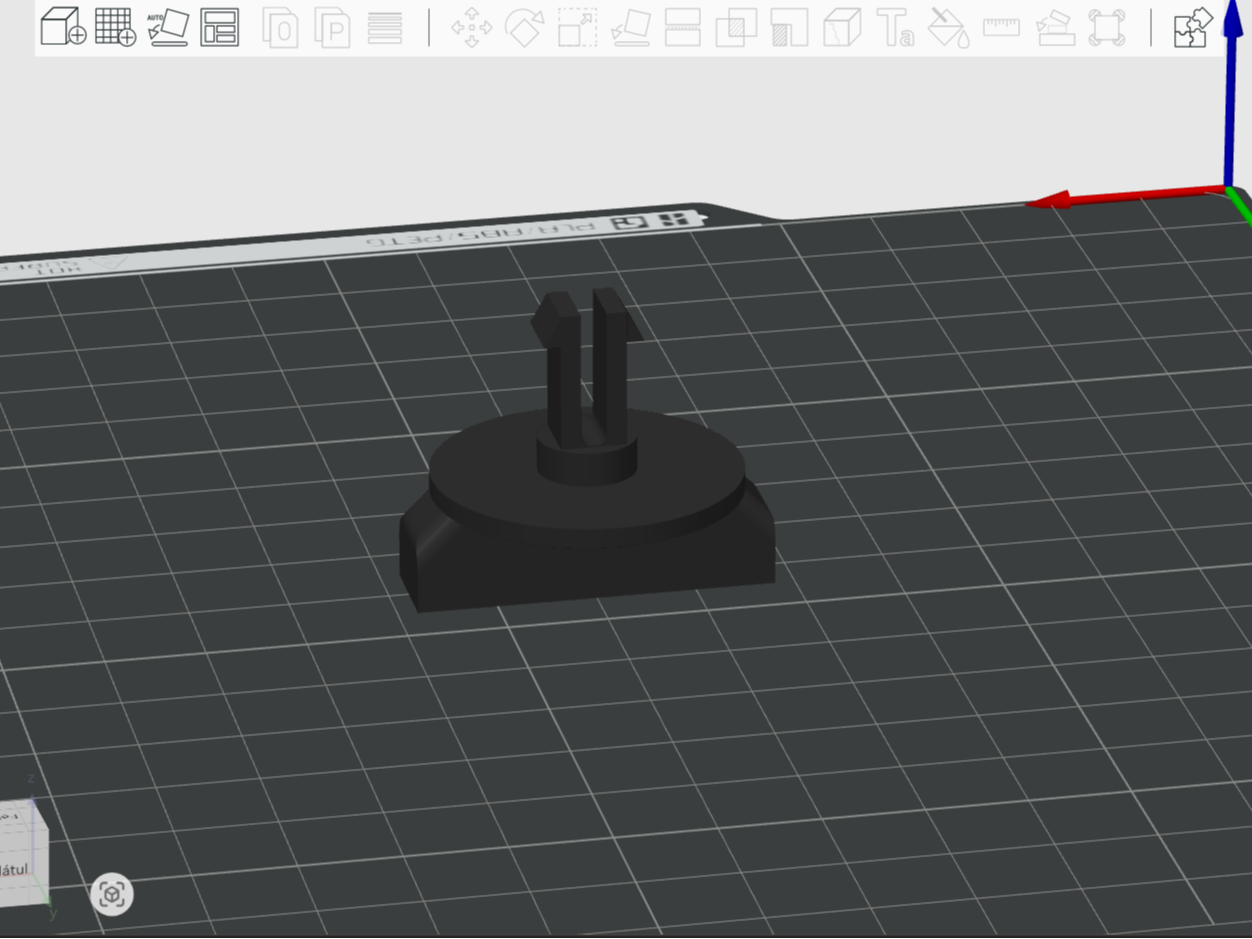Select the Measure ruler tool
The width and height of the screenshot is (1252, 939).
point(1001,27)
